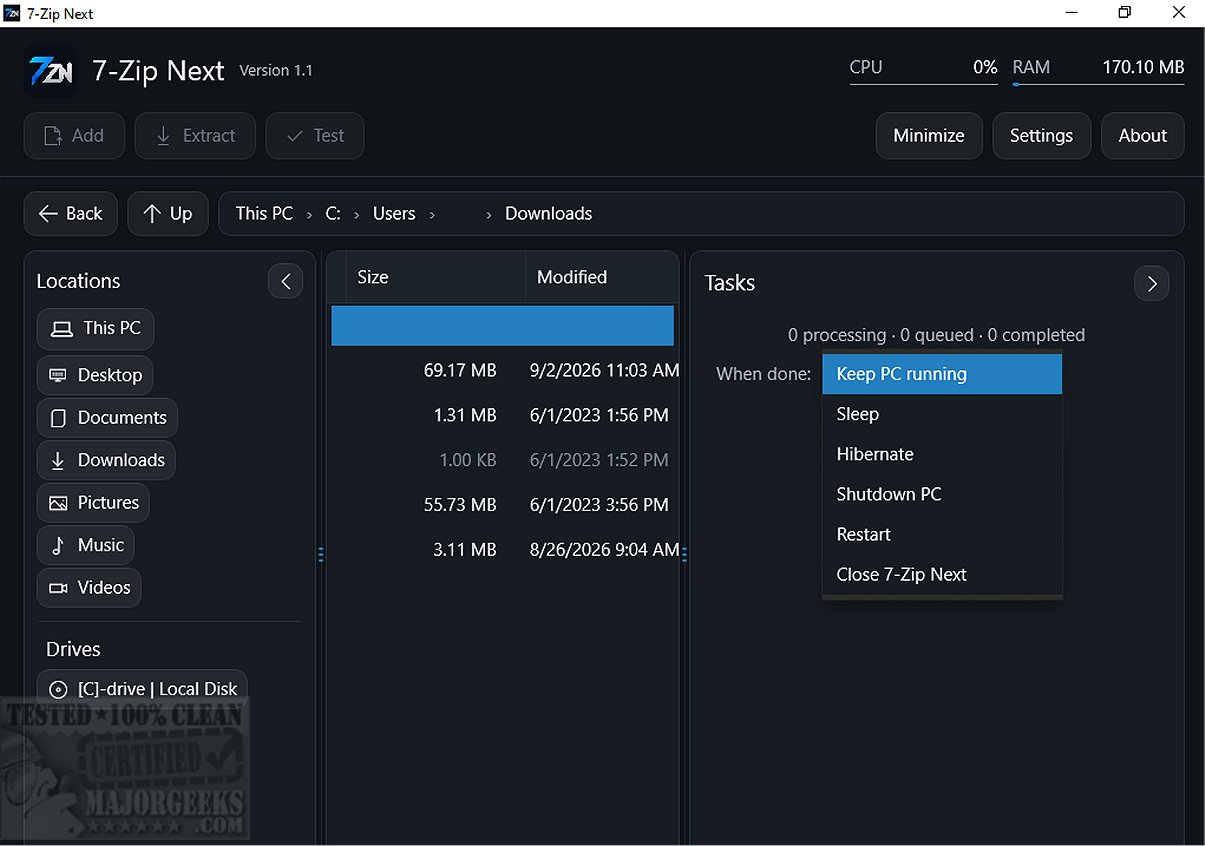Go Back to the previous folder
The image size is (1205, 846).
[71, 214]
